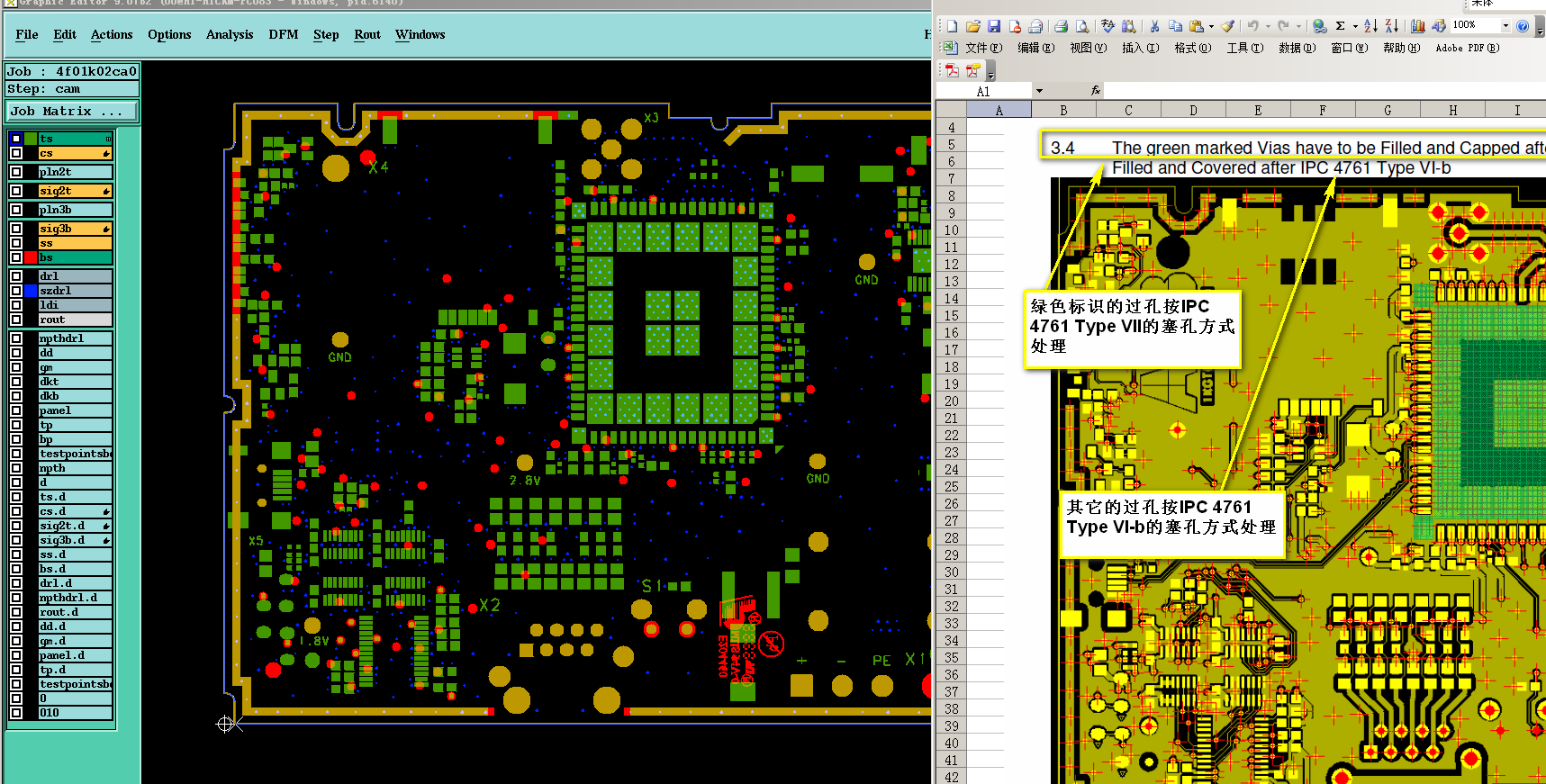1546x784 pixels.
Task: Click the Save icon in Excel toolbar
Action: tap(994, 26)
